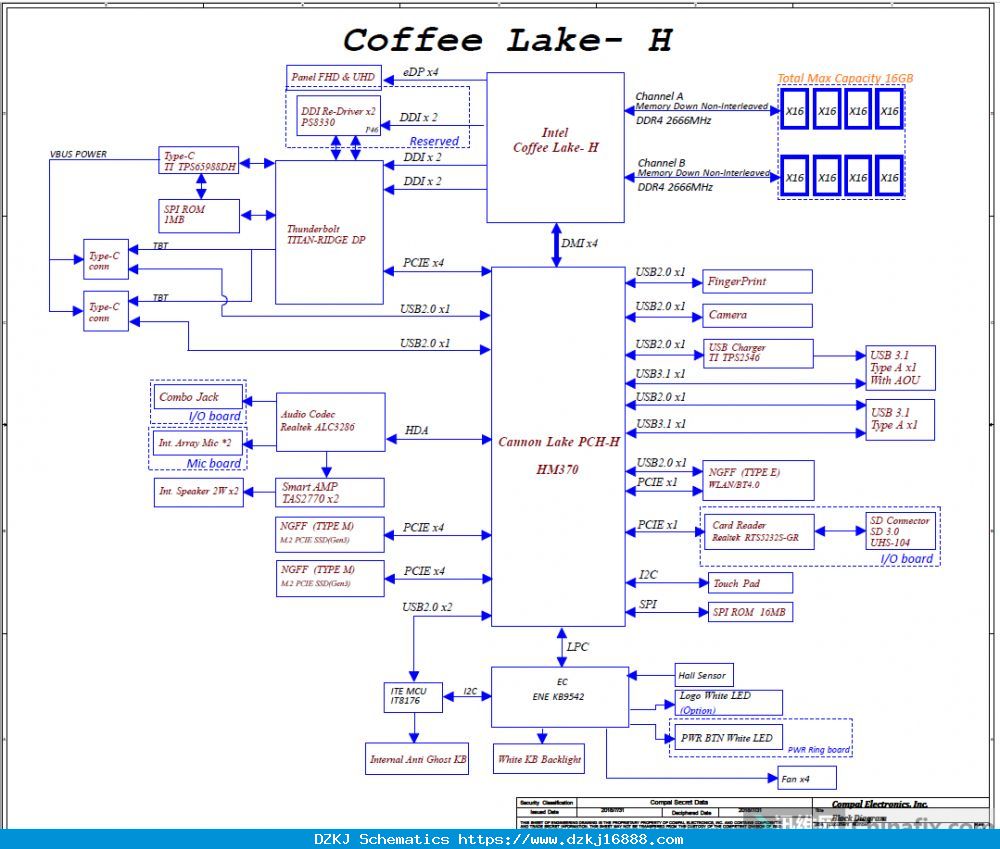Select the 'EC ENE KB9542' block
Screen dimensions: 1000x849
point(559,697)
